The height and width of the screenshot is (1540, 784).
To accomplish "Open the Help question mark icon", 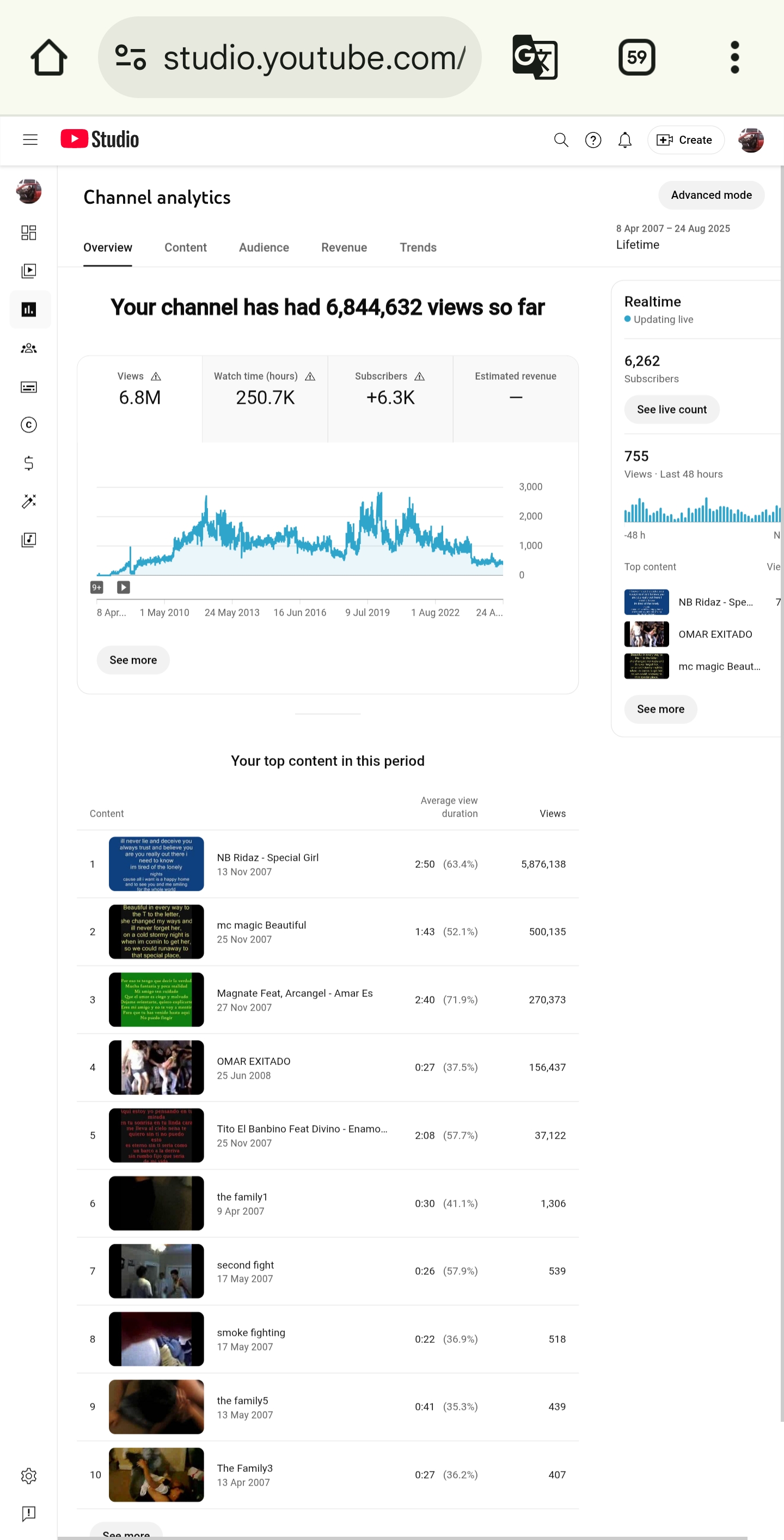I will click(593, 140).
